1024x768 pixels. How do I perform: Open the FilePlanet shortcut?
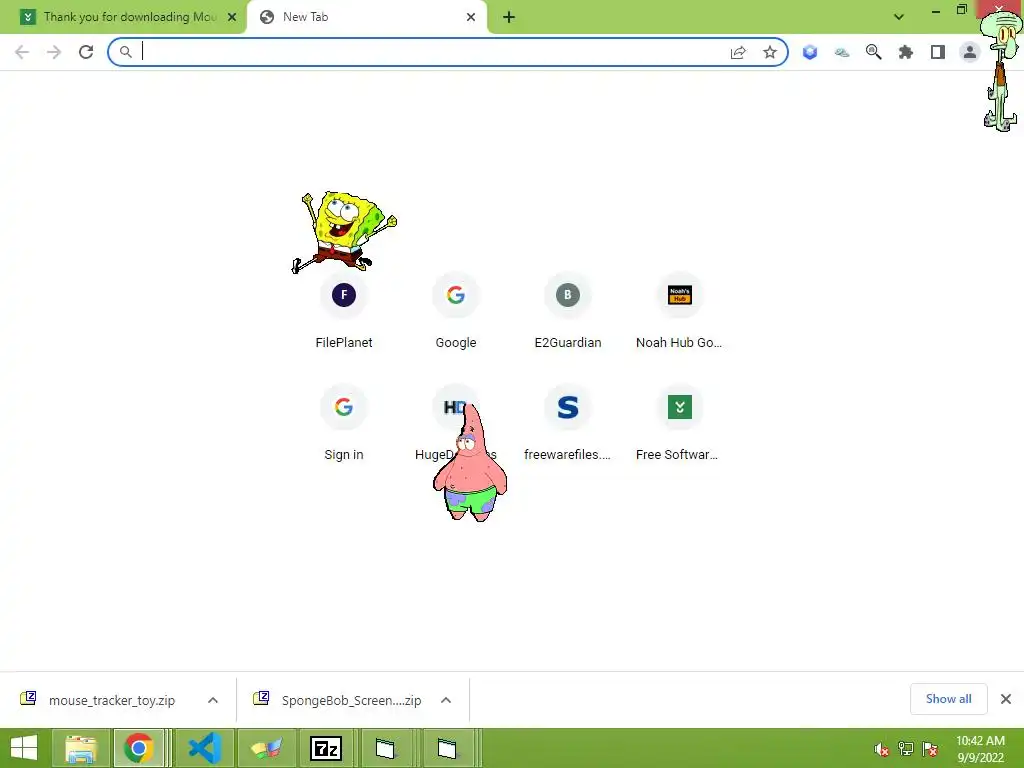[344, 312]
